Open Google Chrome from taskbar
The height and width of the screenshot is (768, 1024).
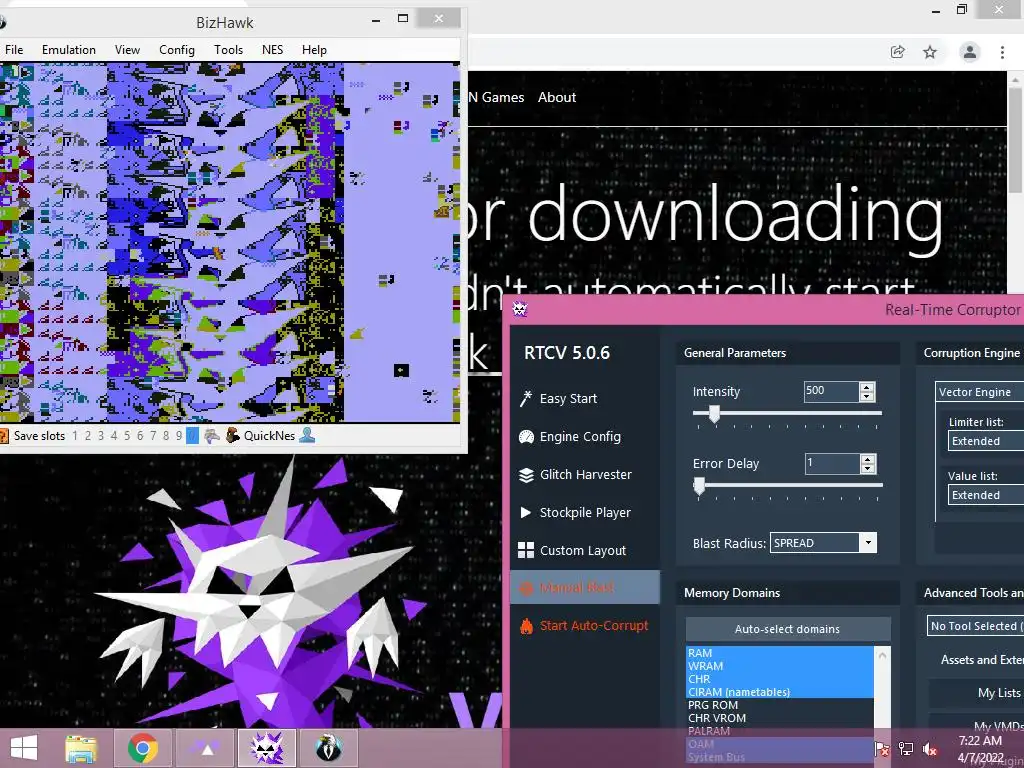point(143,748)
